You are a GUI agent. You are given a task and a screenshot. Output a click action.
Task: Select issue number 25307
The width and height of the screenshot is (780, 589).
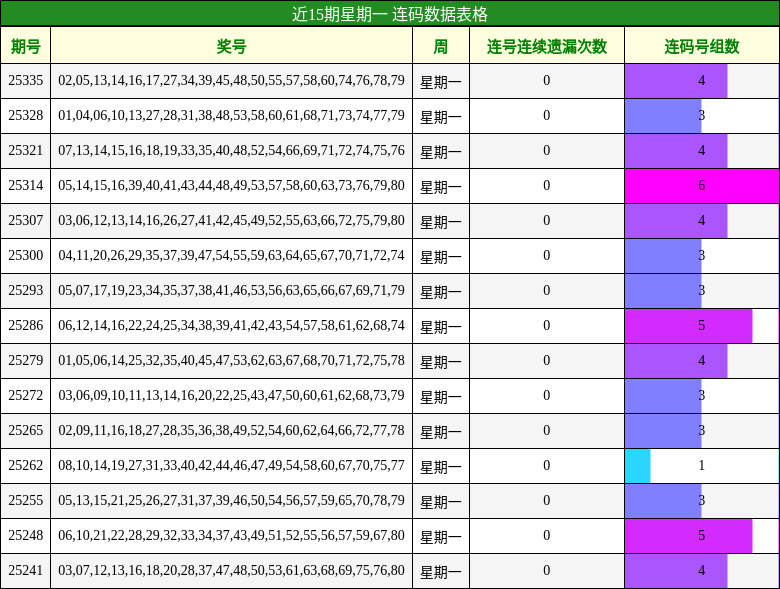point(26,220)
